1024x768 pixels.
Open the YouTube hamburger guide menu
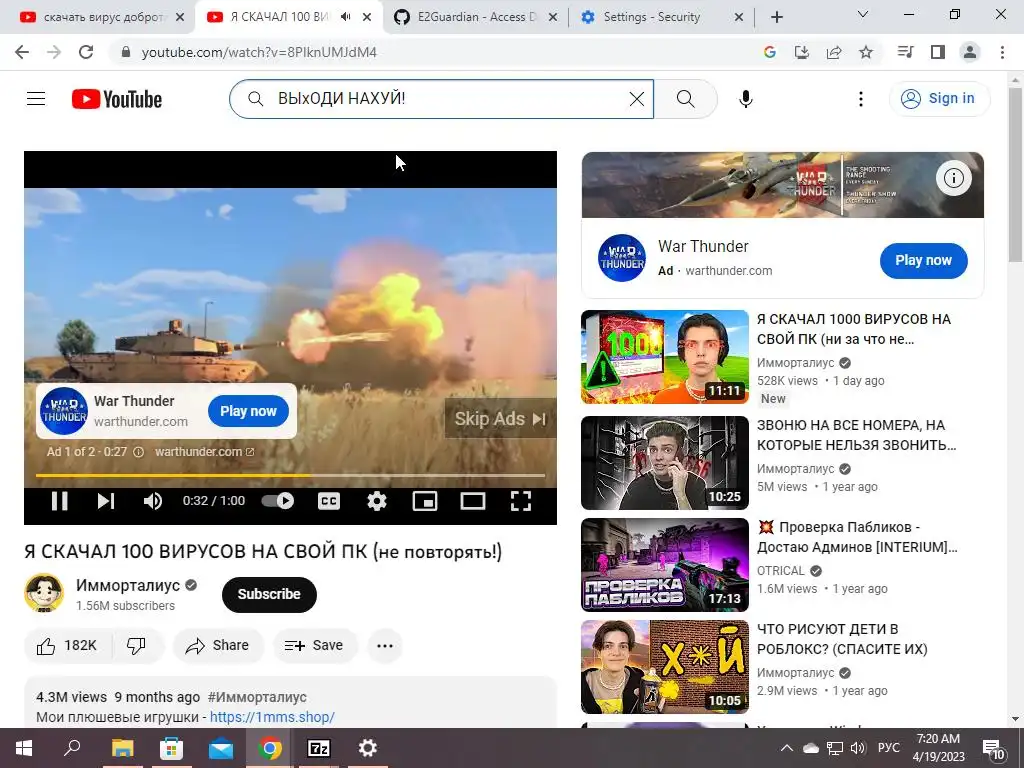pos(36,99)
